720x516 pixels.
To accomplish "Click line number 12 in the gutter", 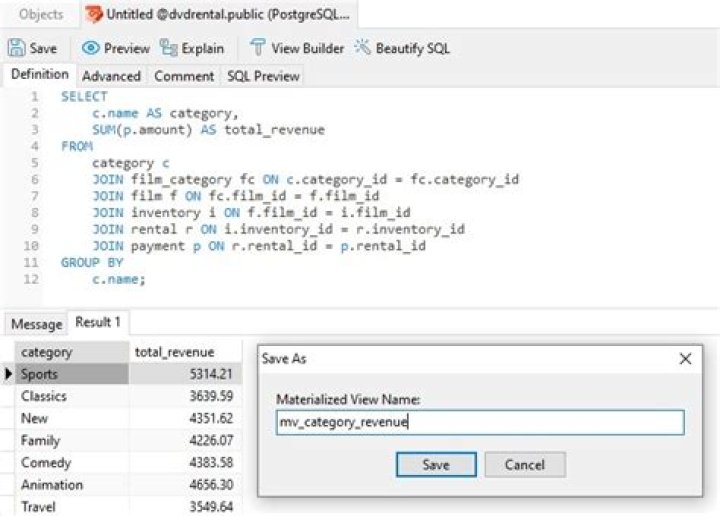I will (x=31, y=279).
